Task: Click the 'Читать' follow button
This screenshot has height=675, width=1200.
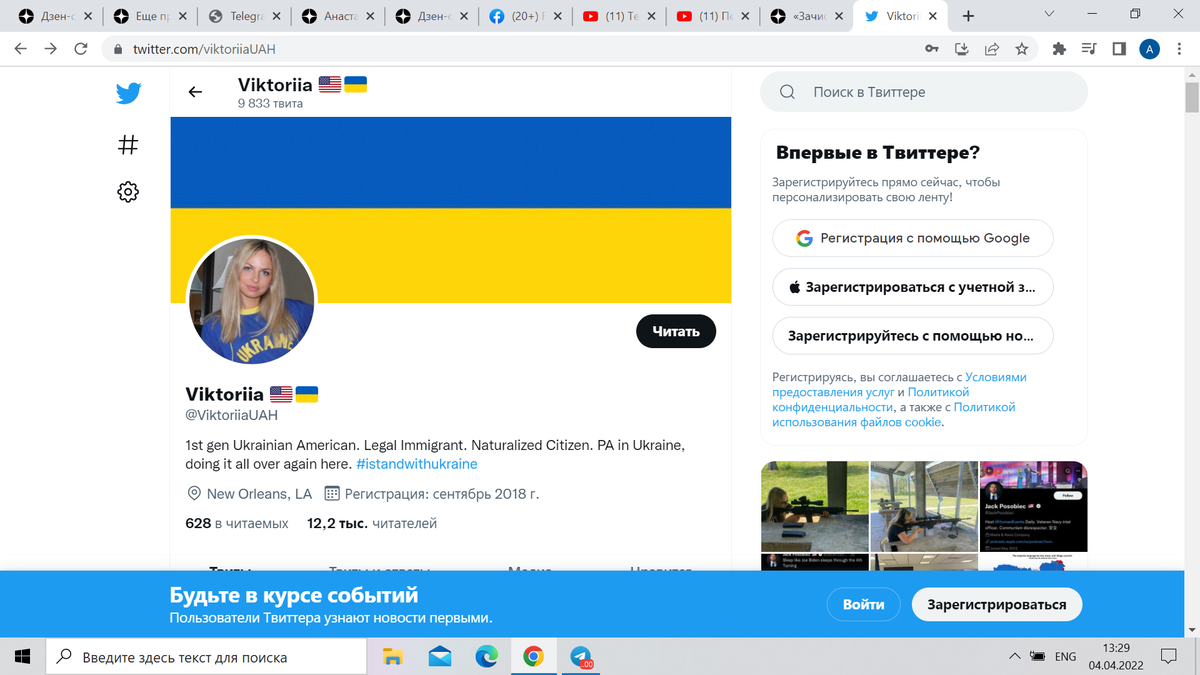Action: [676, 331]
